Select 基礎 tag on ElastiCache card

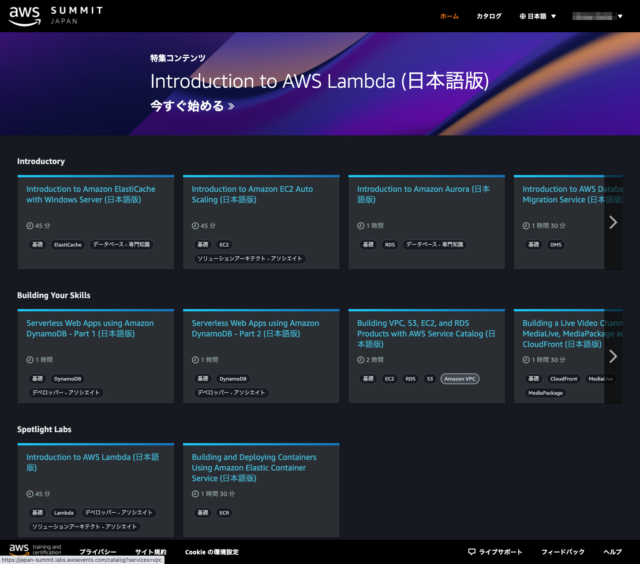coord(37,244)
